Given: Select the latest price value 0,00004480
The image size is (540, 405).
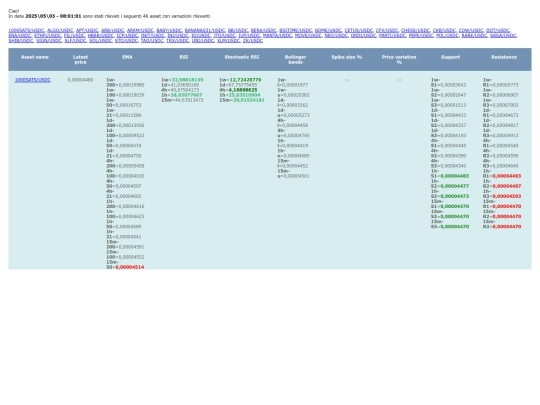Looking at the screenshot, I should pos(80,80).
